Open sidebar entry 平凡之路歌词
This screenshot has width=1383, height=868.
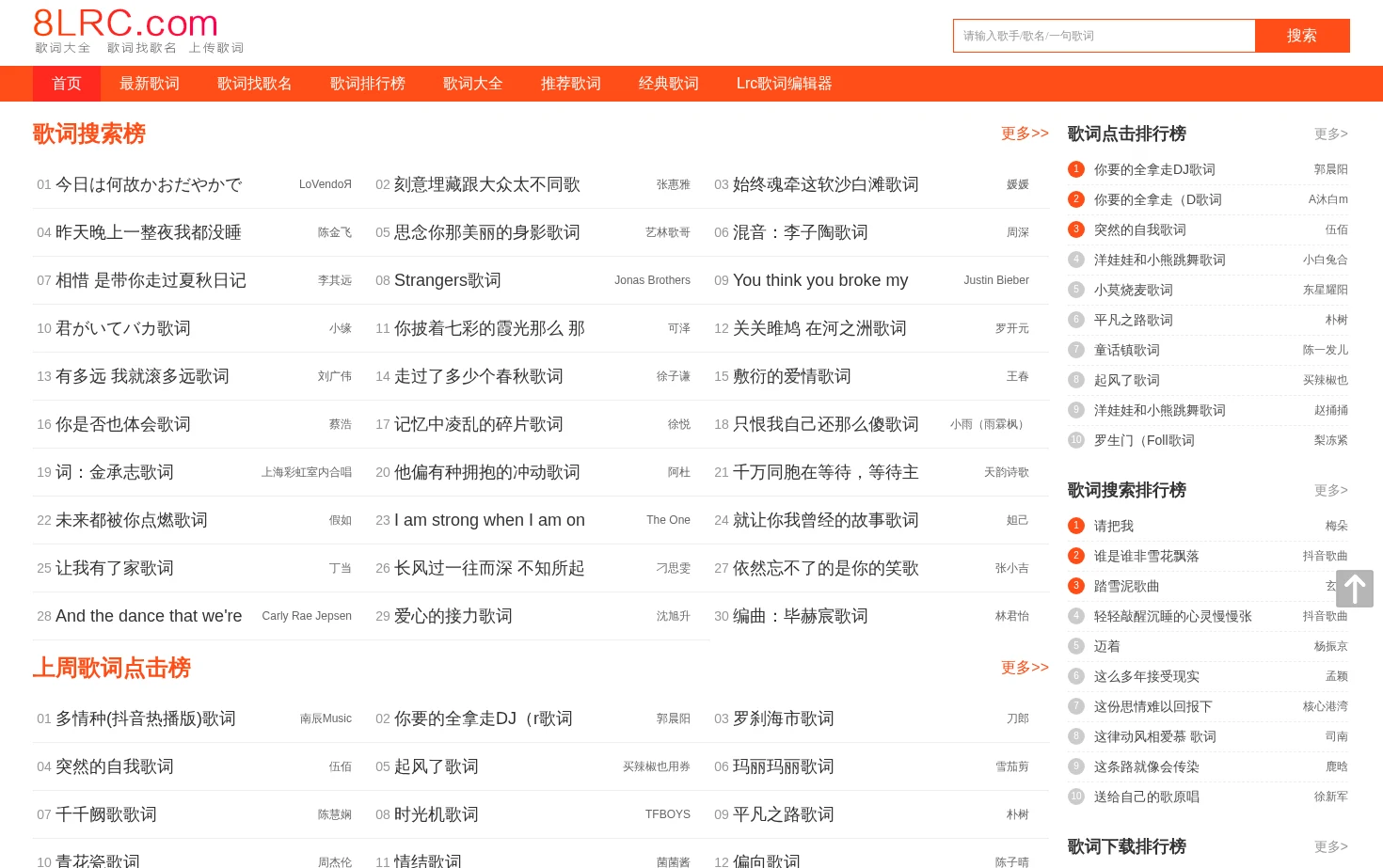pyautogui.click(x=1134, y=320)
